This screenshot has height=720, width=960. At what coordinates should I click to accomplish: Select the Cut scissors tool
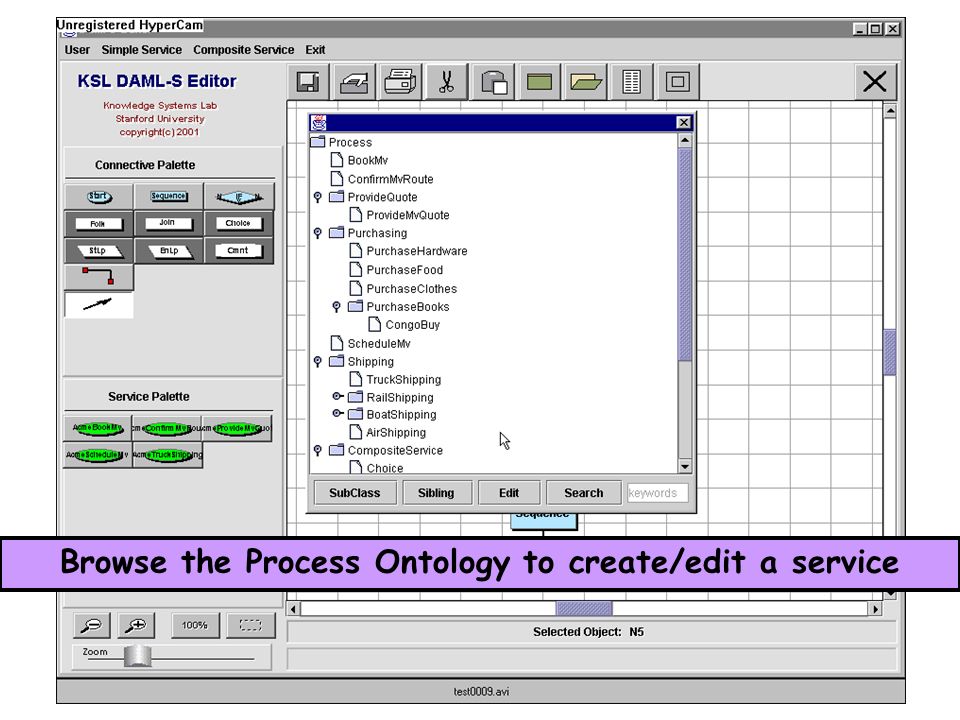coord(446,81)
